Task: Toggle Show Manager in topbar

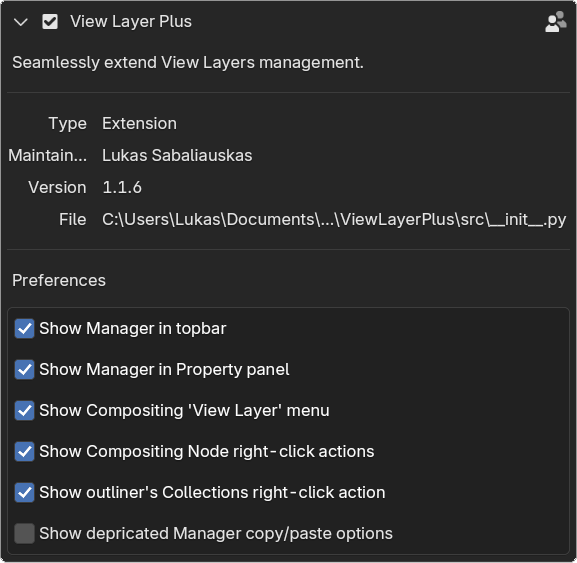Action: point(25,329)
